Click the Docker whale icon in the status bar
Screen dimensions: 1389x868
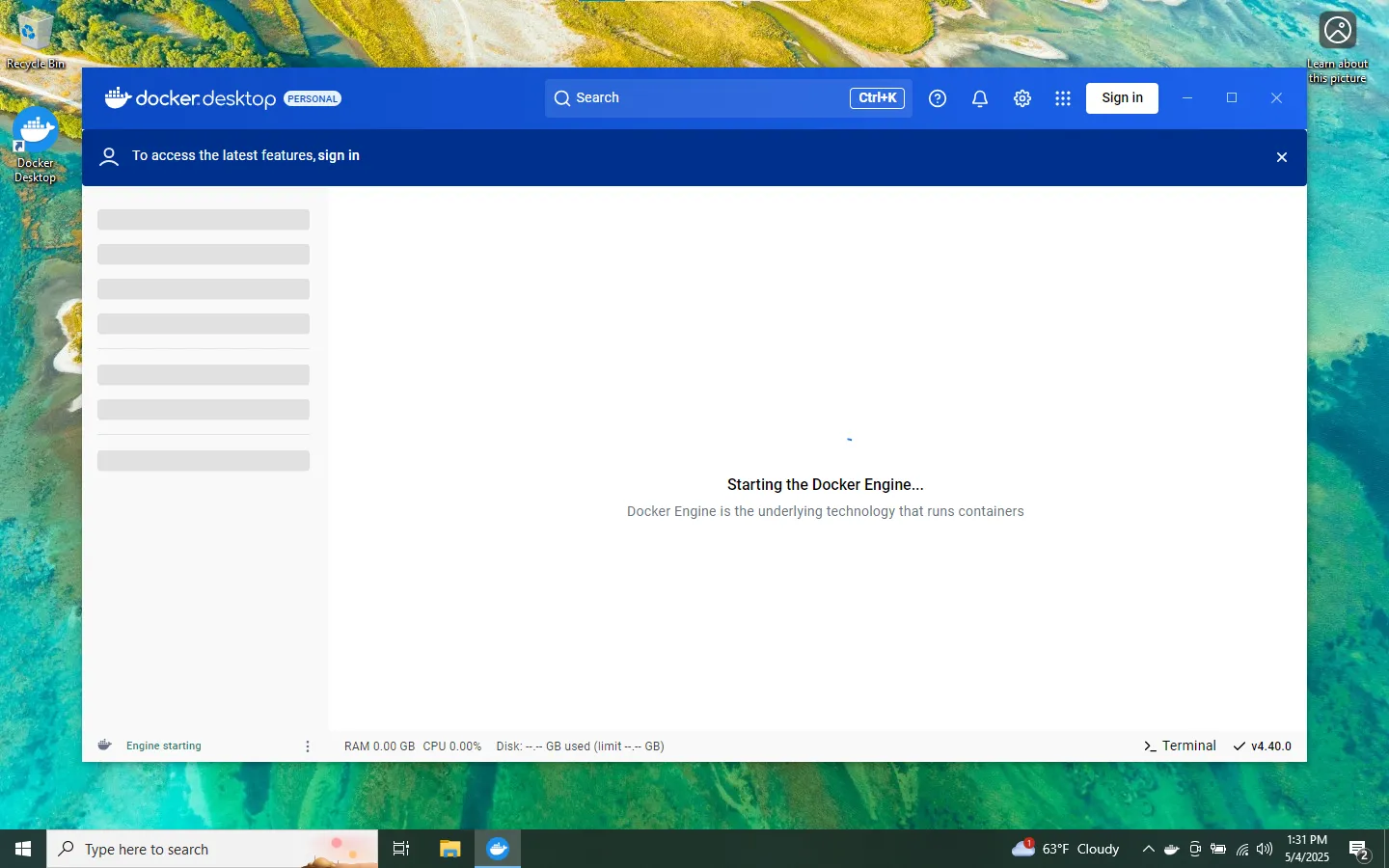point(105,745)
